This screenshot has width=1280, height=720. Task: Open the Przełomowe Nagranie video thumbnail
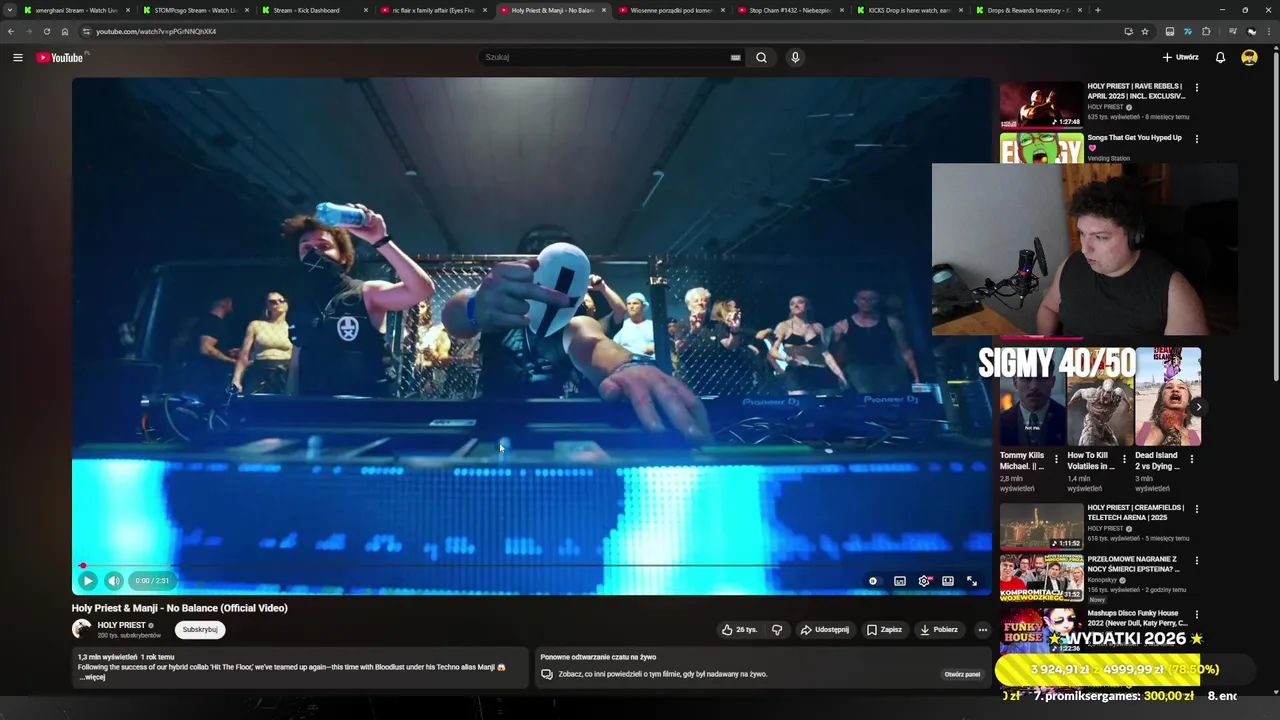(1041, 578)
